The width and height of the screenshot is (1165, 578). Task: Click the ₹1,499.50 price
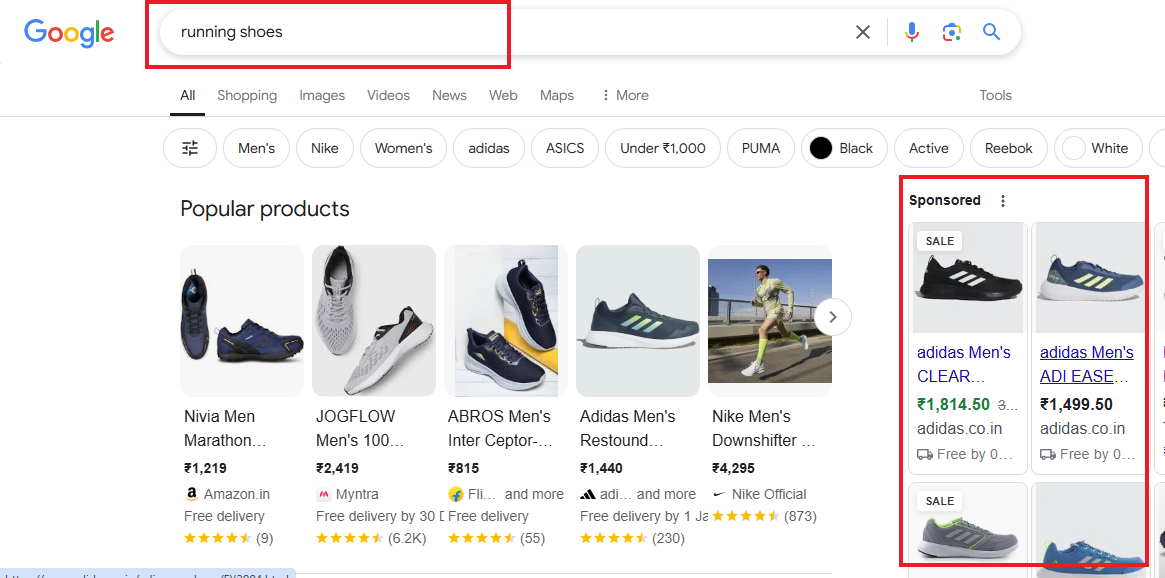1076,405
